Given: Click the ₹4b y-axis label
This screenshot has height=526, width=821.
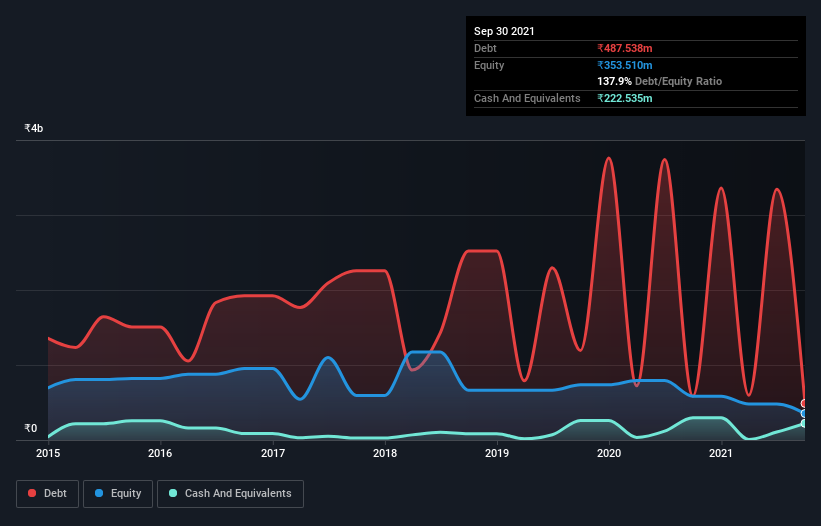Looking at the screenshot, I should click(x=34, y=128).
